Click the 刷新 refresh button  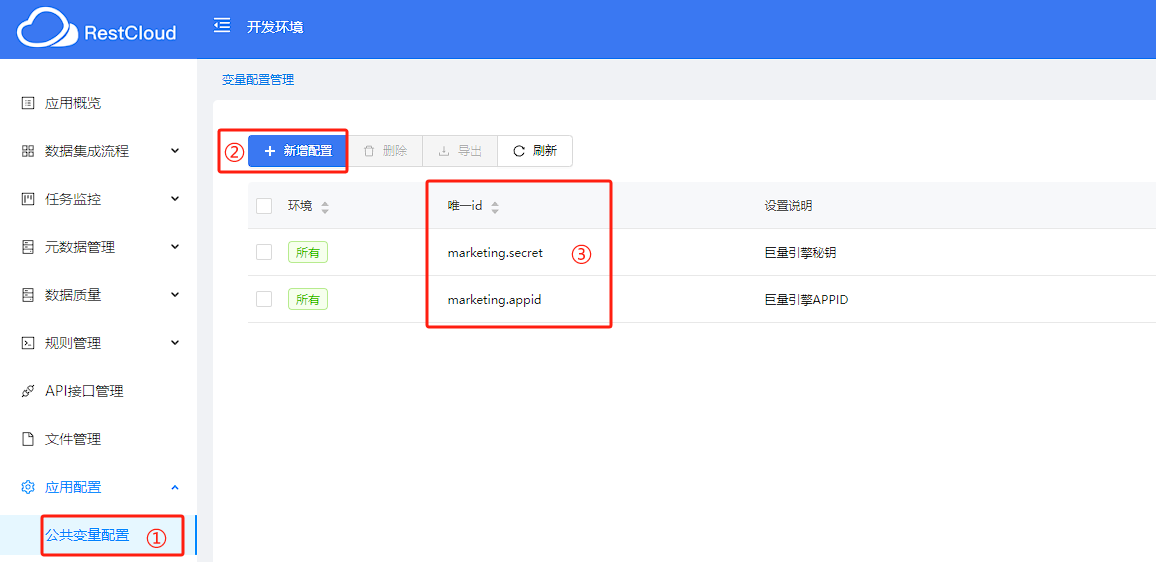point(535,151)
